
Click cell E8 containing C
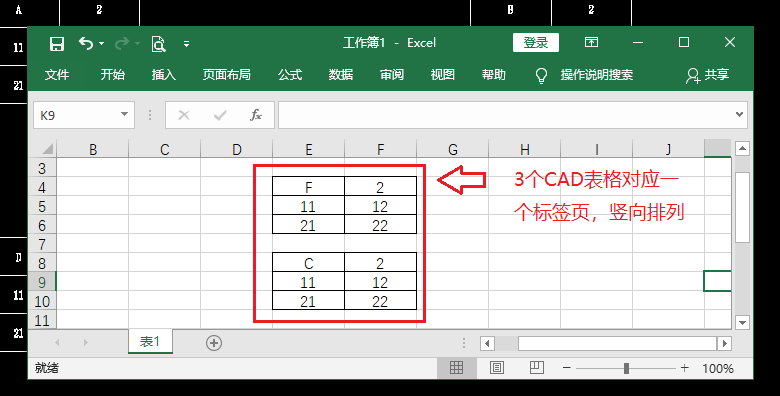[308, 263]
